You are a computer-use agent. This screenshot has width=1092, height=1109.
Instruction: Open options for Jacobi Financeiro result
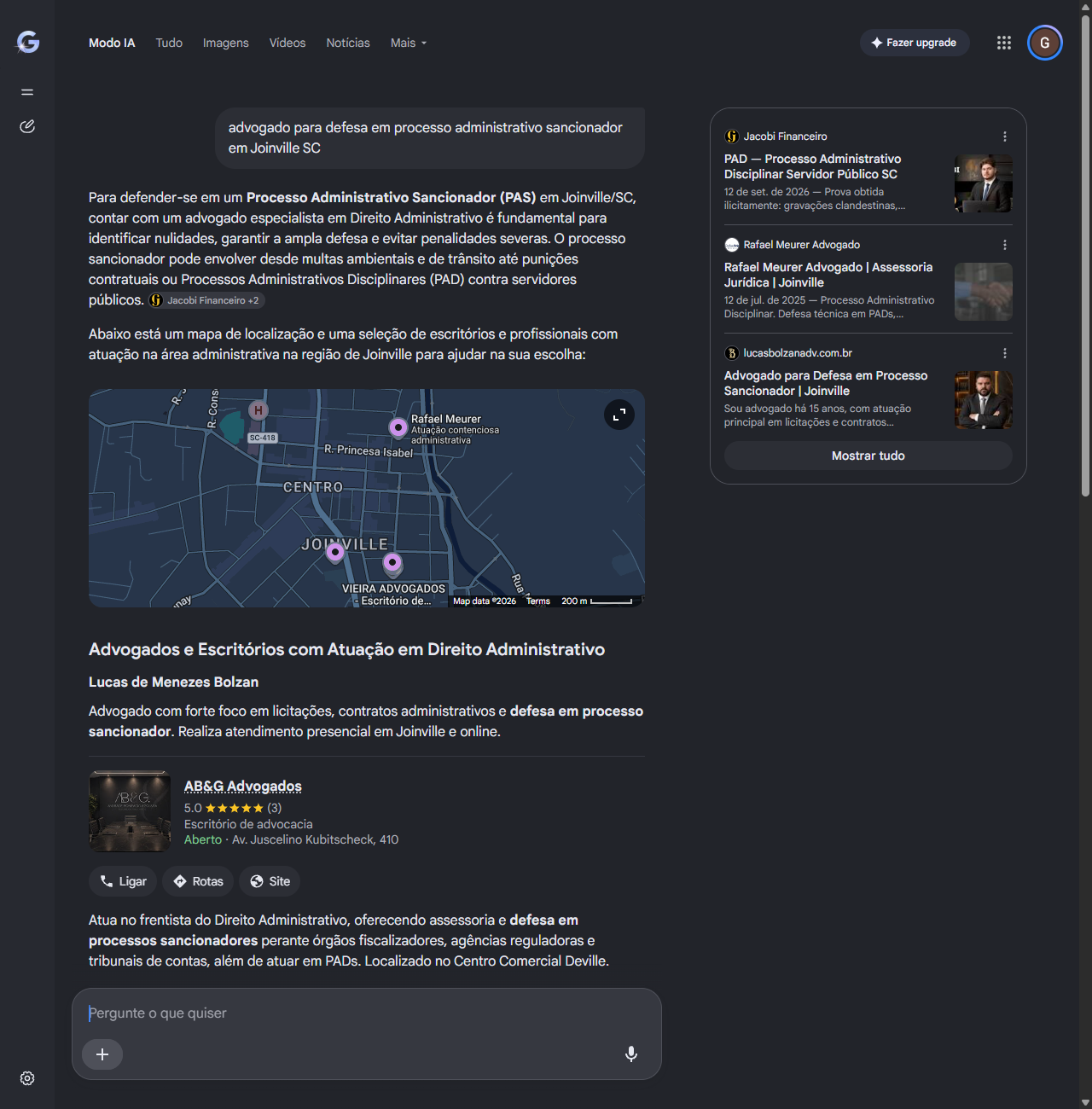(x=1005, y=136)
